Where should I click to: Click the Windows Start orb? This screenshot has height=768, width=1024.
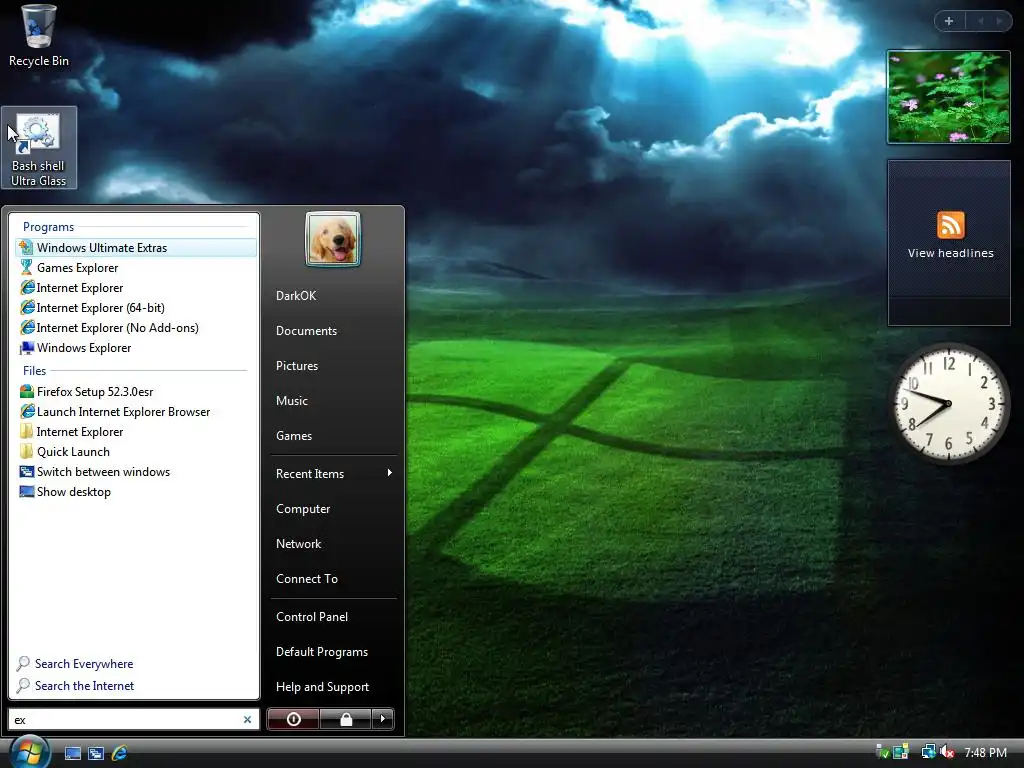(29, 752)
